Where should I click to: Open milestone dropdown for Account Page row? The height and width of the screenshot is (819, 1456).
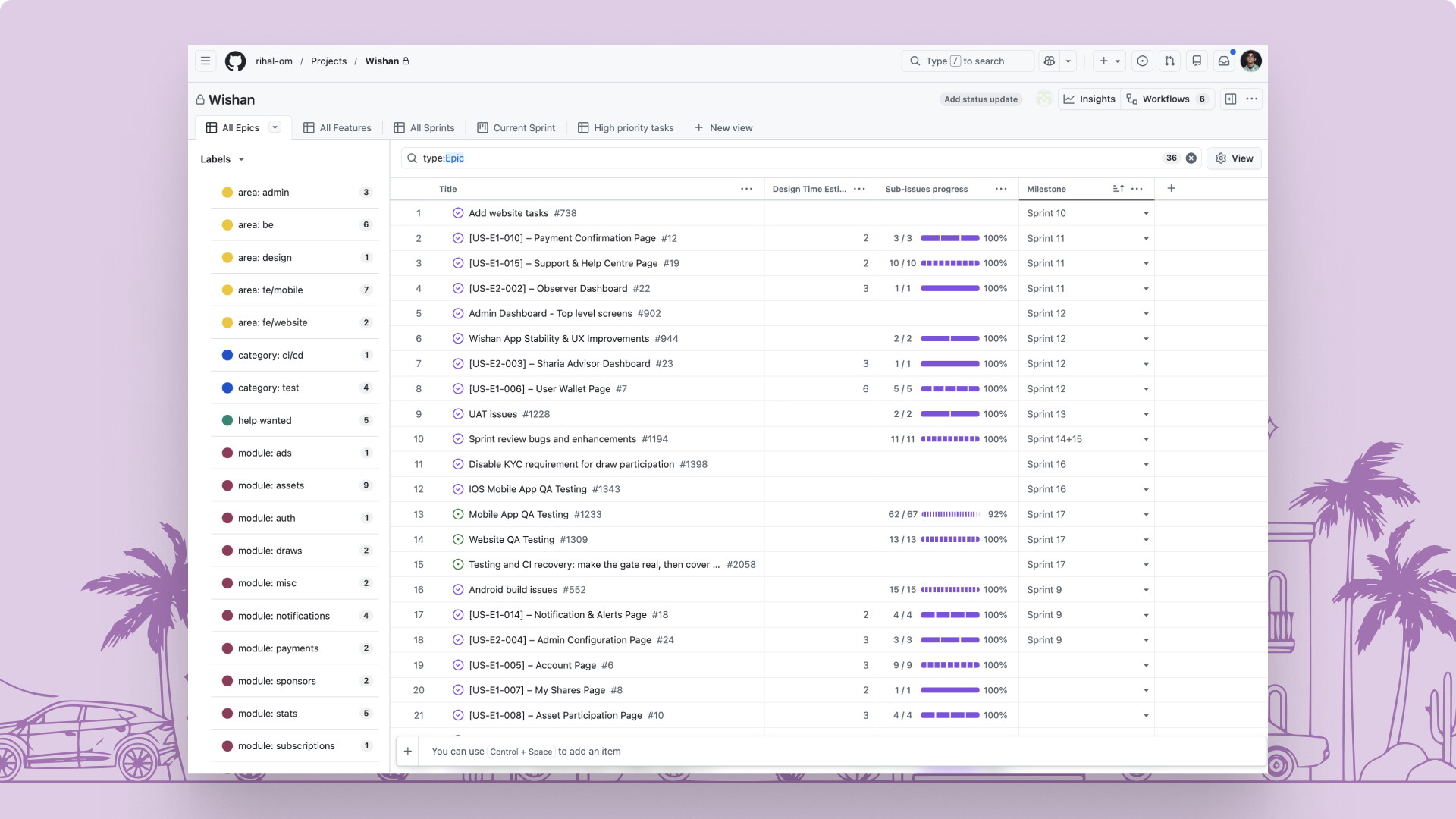click(1146, 665)
